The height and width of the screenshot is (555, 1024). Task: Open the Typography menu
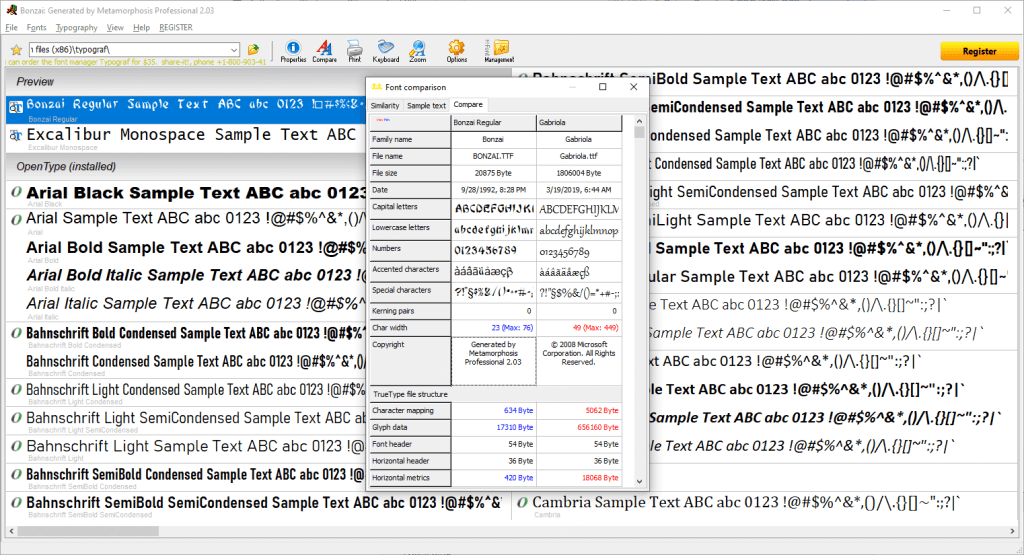point(77,27)
